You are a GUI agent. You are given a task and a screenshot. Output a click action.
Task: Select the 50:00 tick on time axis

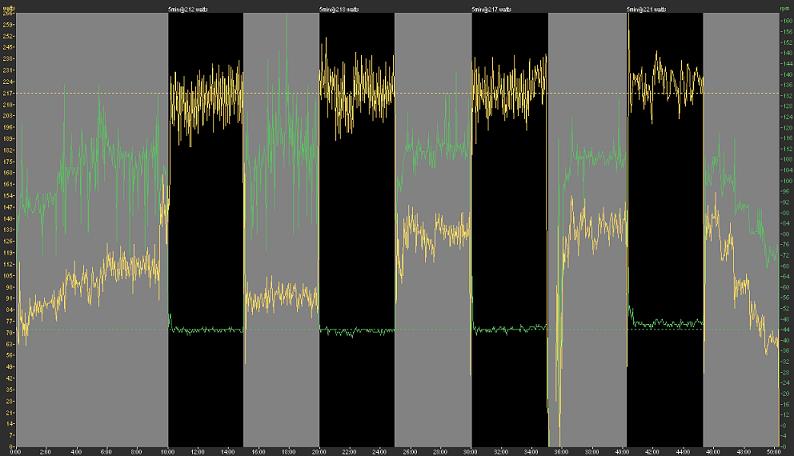tap(774, 451)
